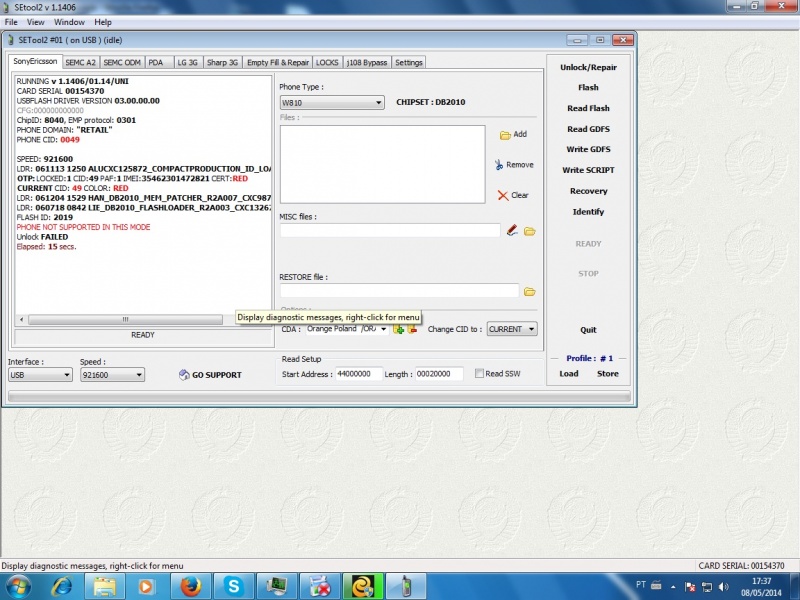800x600 pixels.
Task: Open the View menu
Action: [36, 22]
